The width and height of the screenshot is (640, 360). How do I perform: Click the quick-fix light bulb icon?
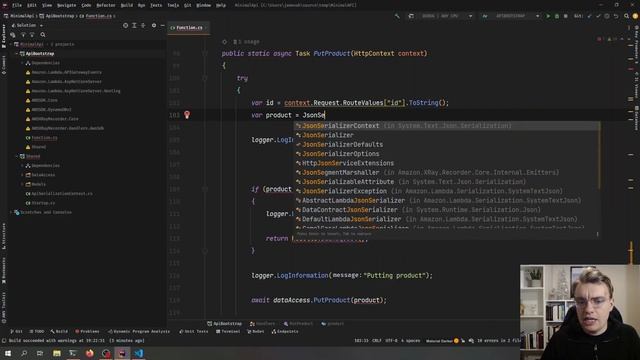click(x=187, y=115)
